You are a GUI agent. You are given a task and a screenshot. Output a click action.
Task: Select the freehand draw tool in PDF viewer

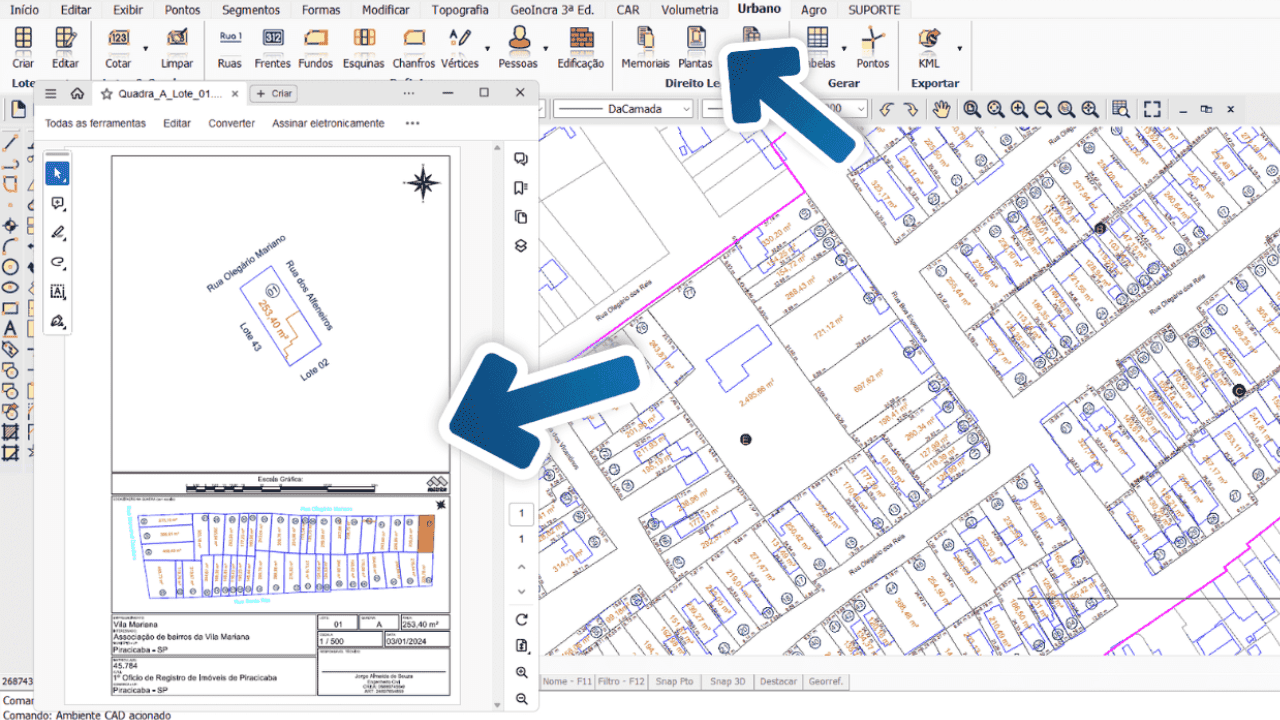point(58,262)
